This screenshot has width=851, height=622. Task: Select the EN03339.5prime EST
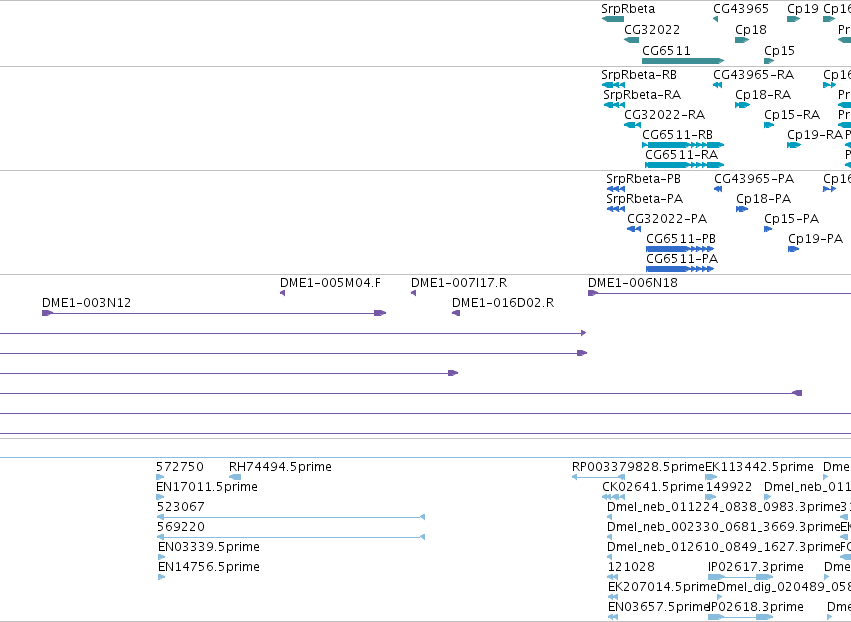[161, 557]
